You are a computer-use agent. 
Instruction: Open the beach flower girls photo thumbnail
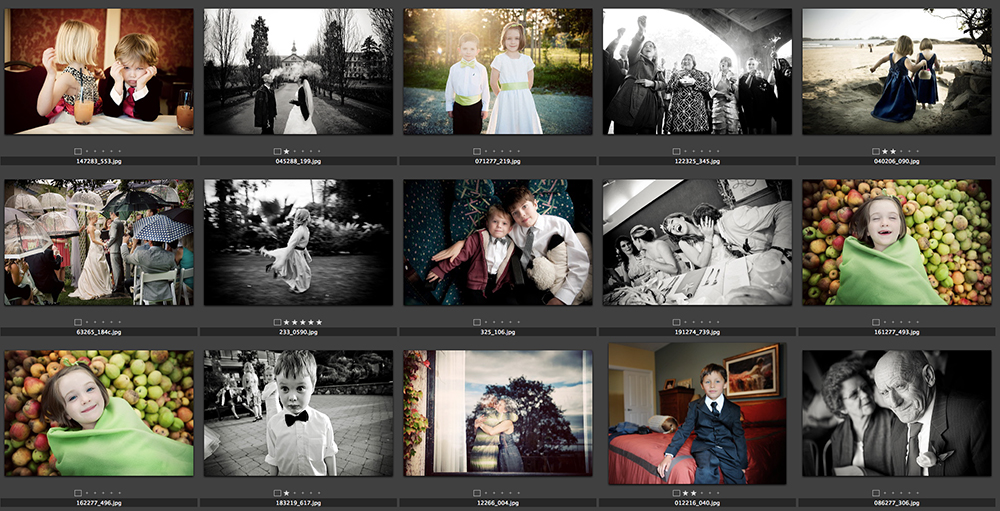897,71
